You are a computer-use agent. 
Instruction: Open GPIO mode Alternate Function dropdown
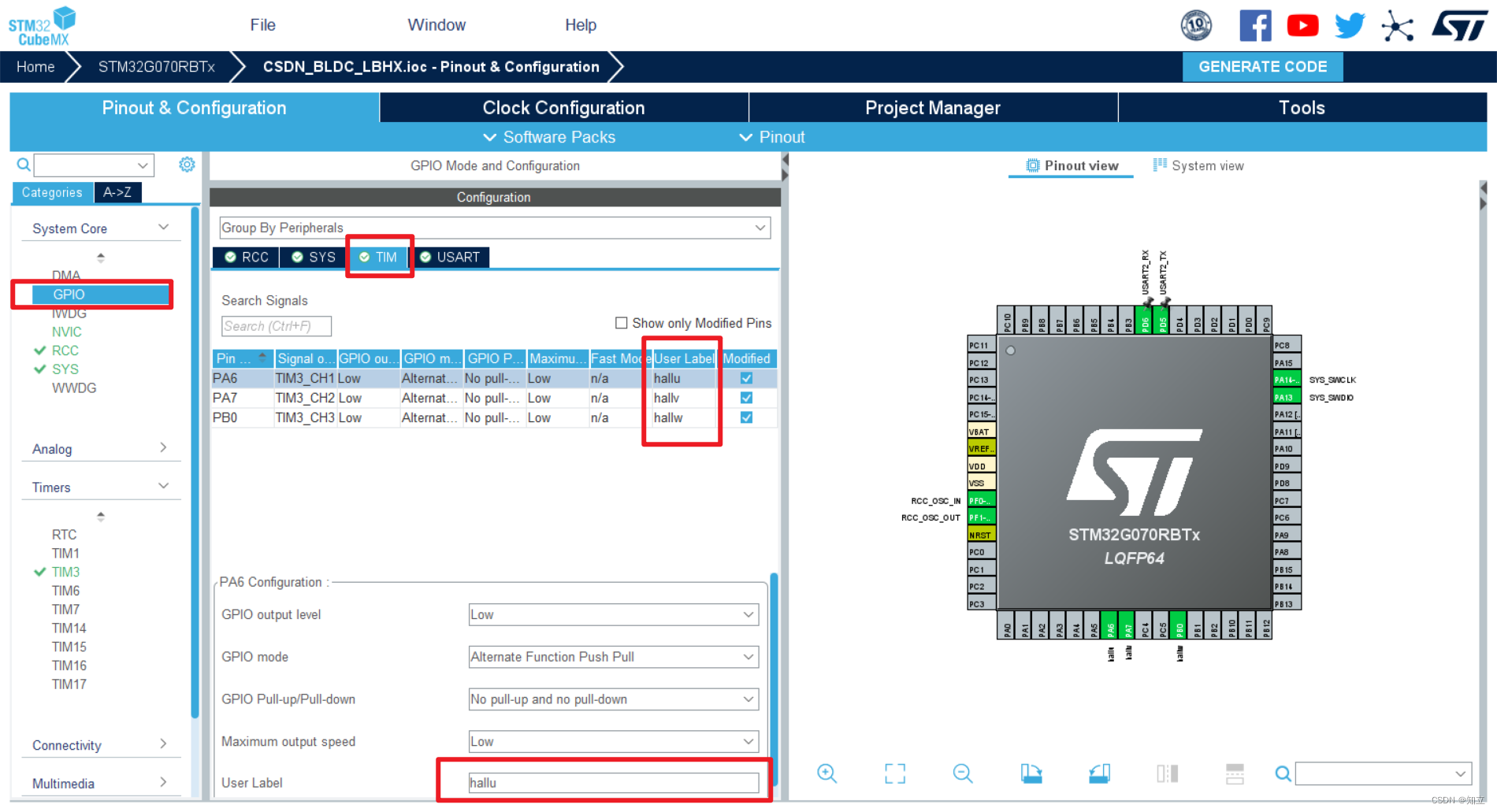[614, 657]
